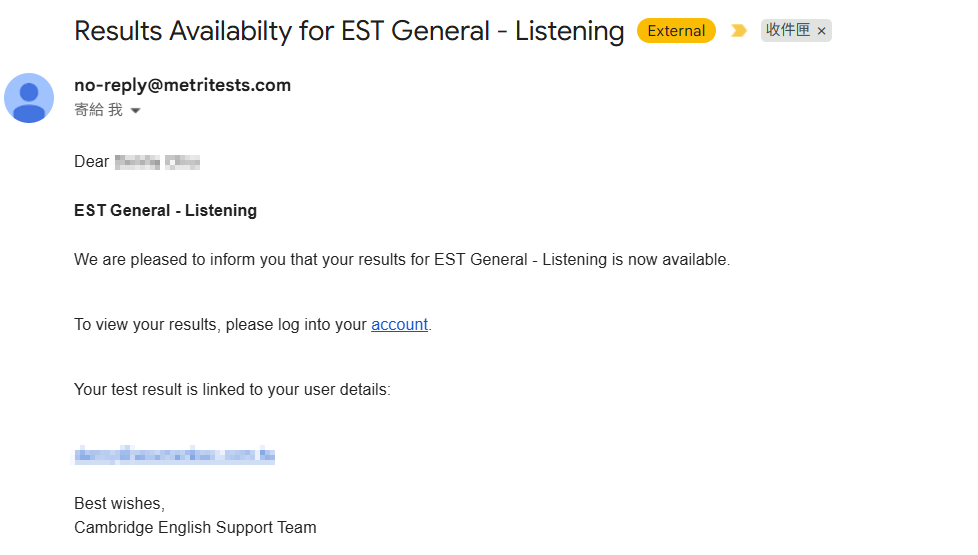978x555 pixels.
Task: Open the blue 'account' hyperlink
Action: coord(399,324)
